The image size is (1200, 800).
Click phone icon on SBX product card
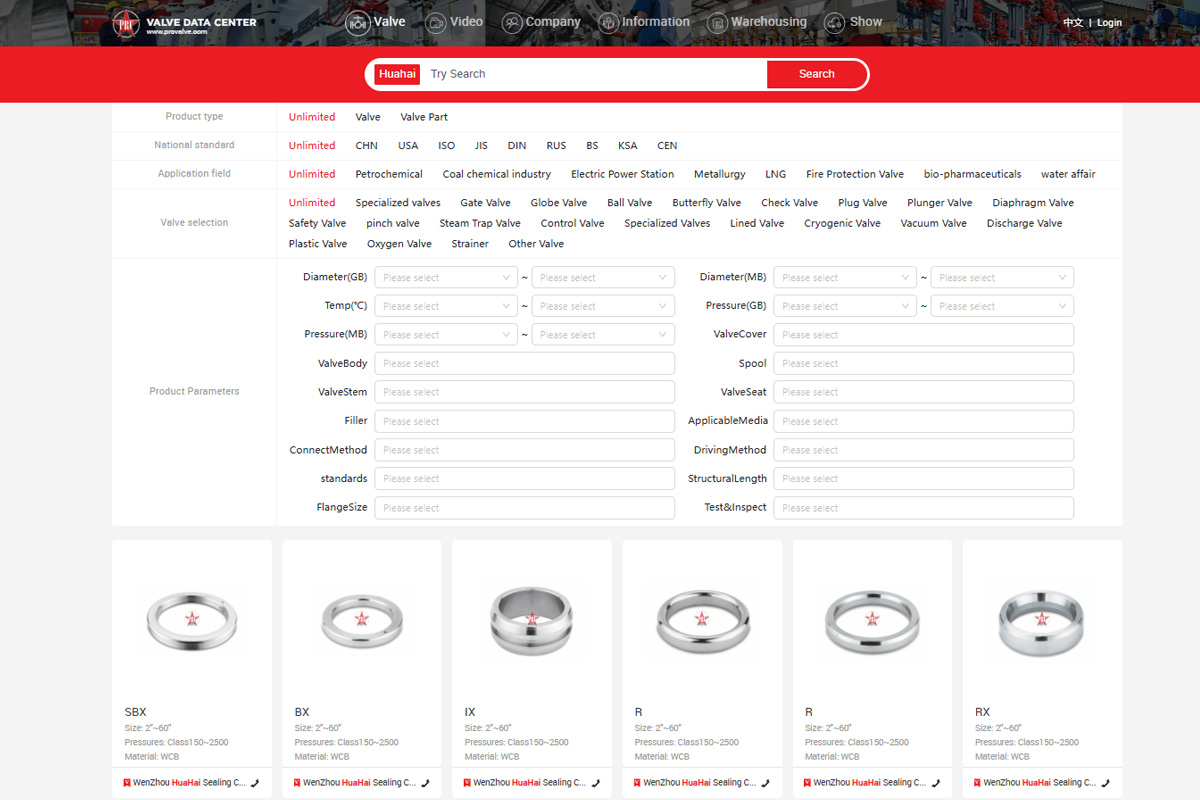coord(255,783)
